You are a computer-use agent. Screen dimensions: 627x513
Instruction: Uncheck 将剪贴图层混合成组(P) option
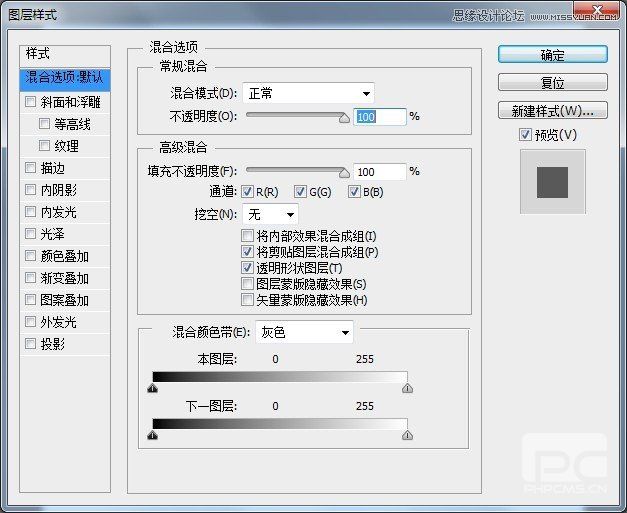[x=247, y=252]
